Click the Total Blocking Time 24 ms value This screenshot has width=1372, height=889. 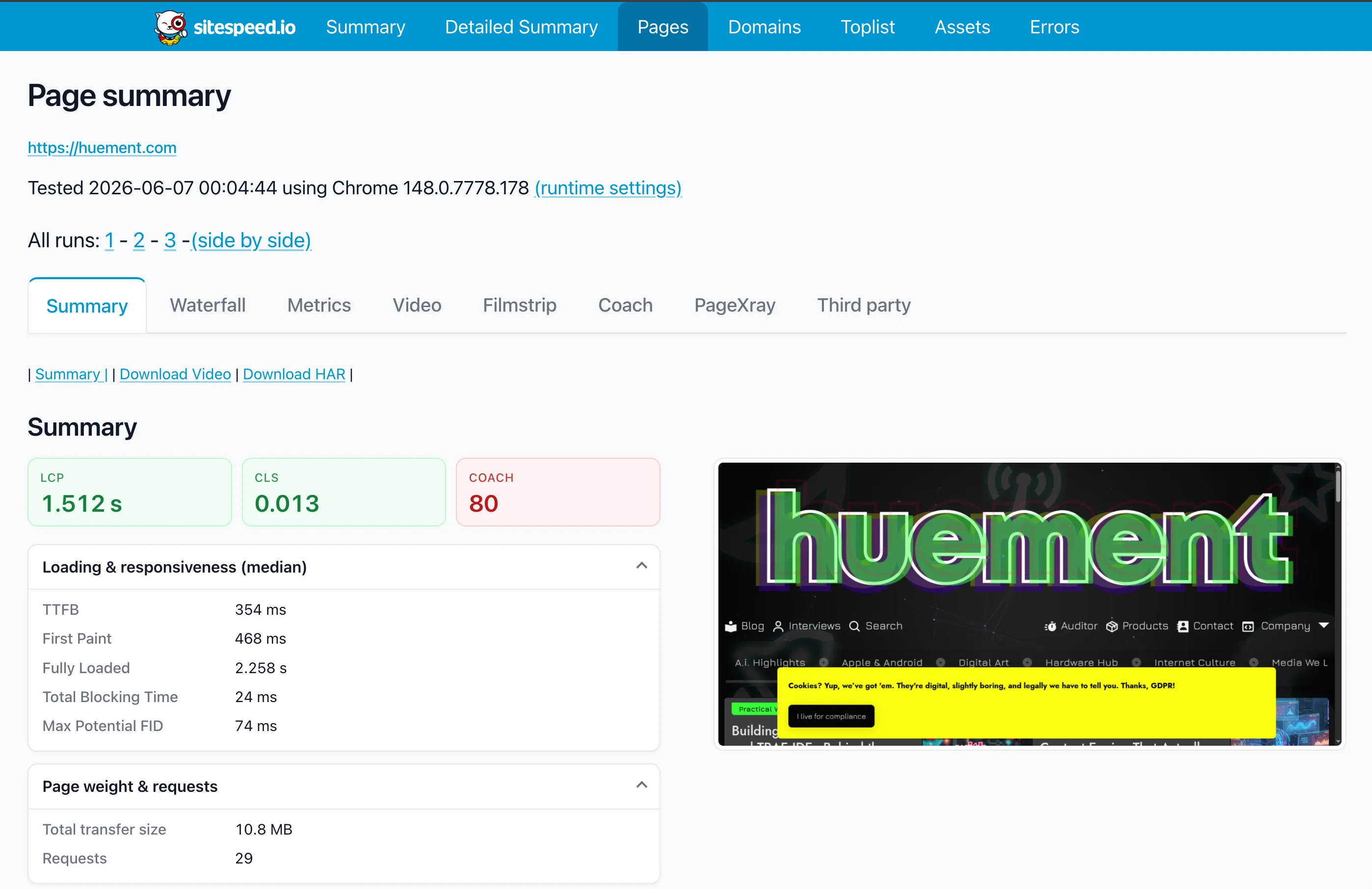point(256,697)
